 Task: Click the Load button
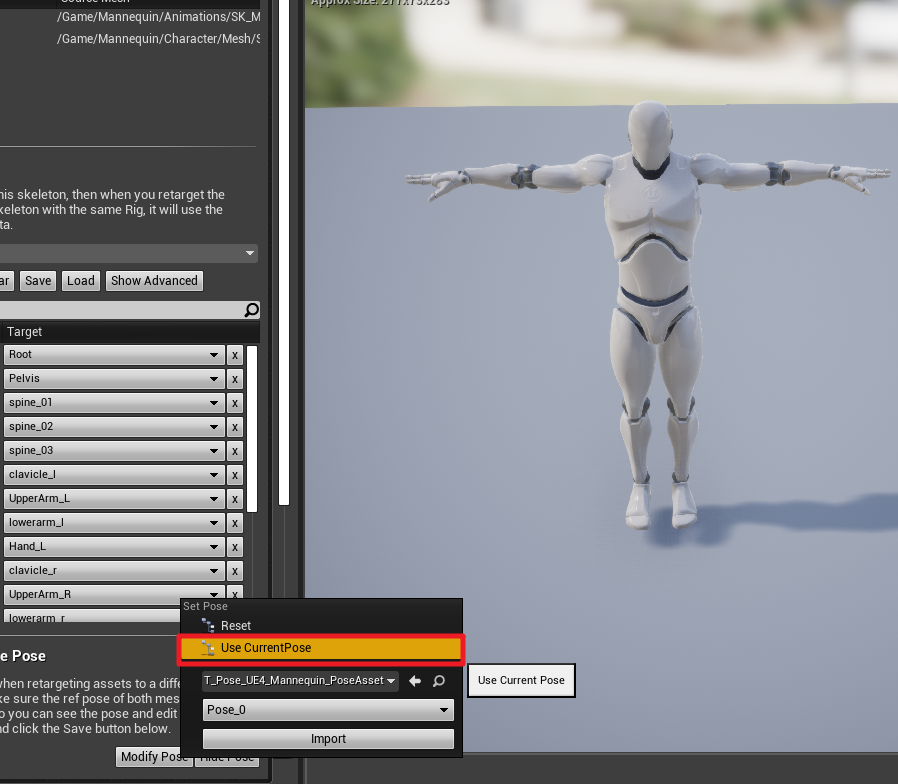(x=81, y=281)
